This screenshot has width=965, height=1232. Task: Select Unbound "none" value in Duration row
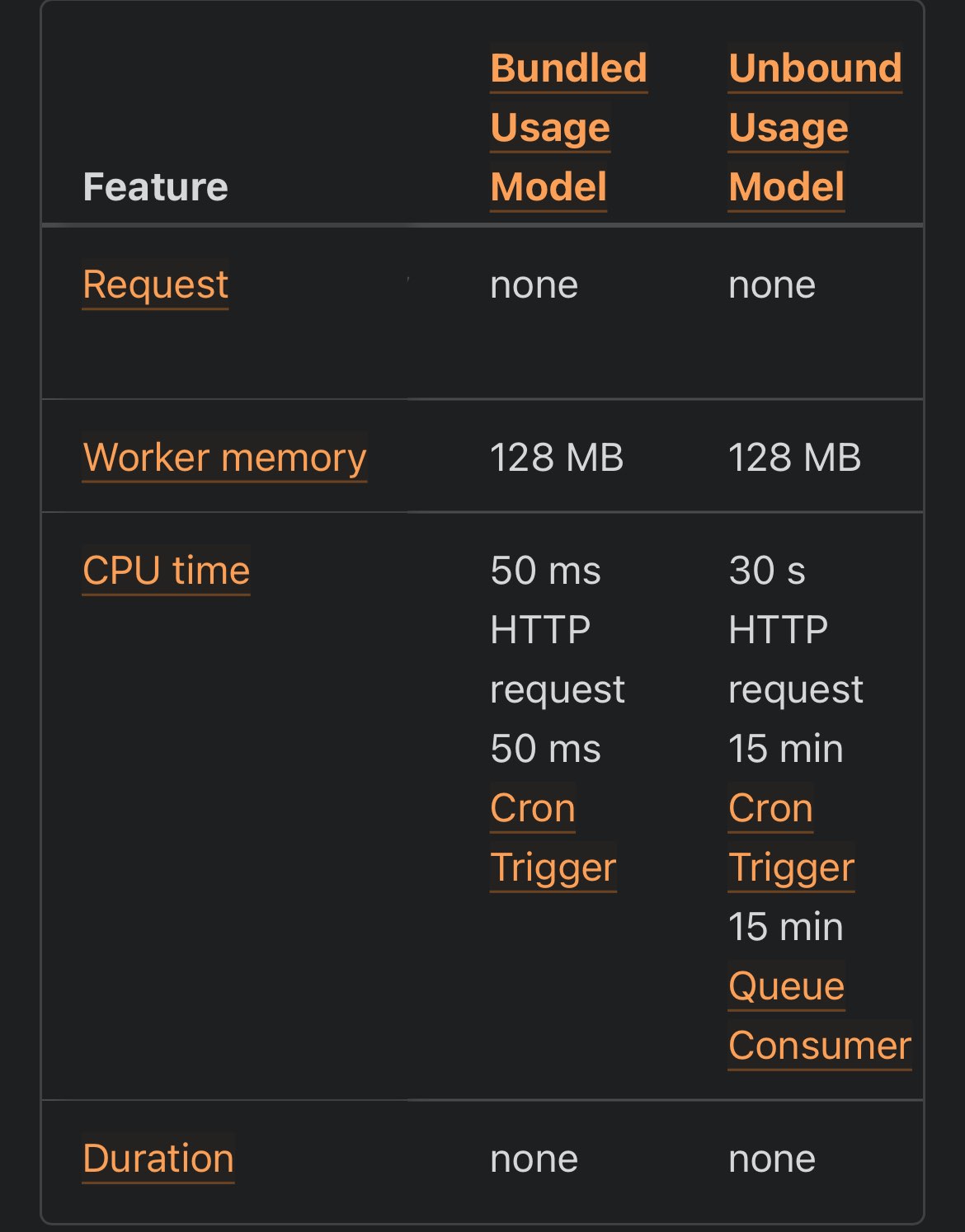point(772,1159)
